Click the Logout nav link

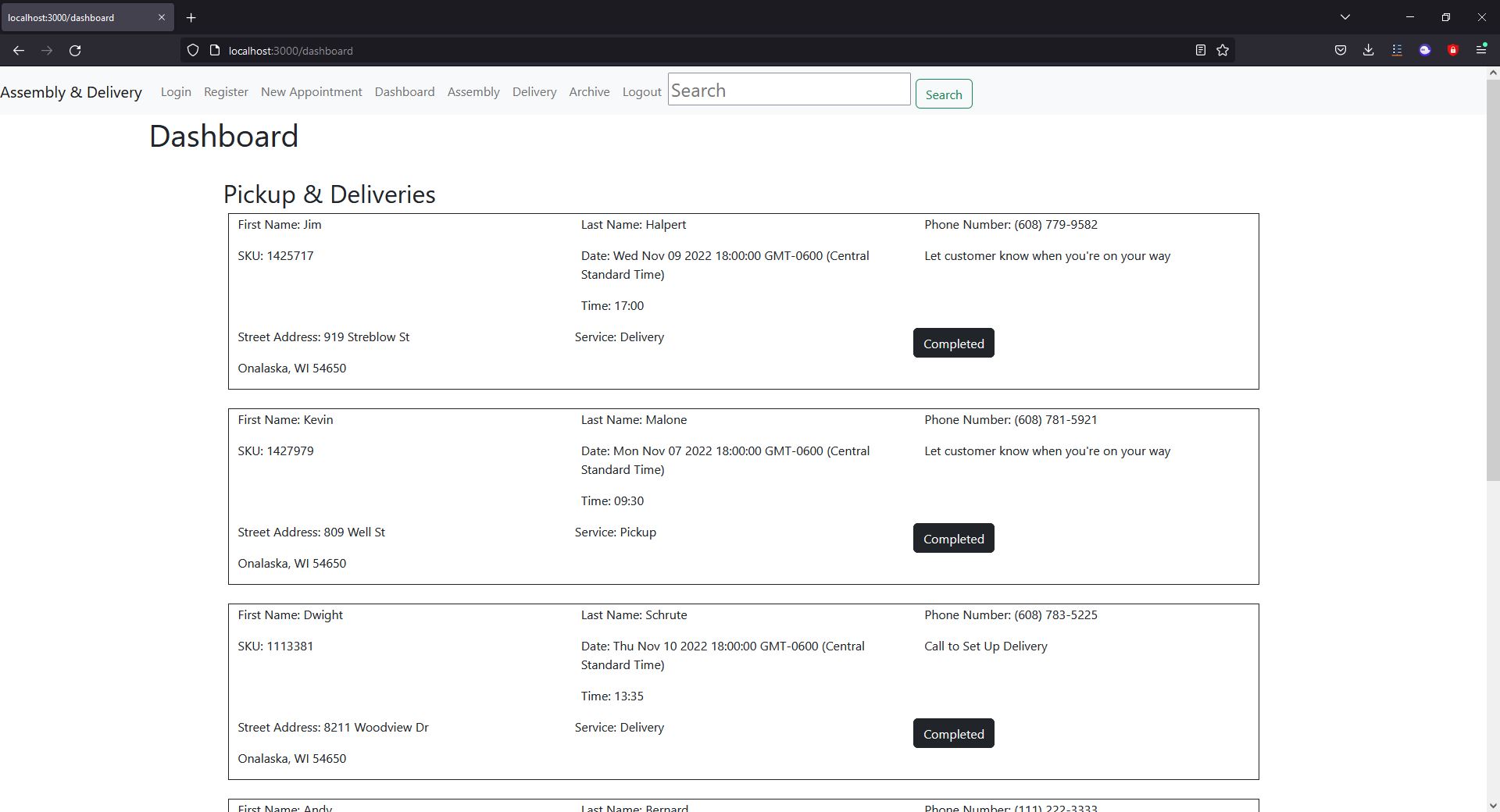(x=641, y=92)
